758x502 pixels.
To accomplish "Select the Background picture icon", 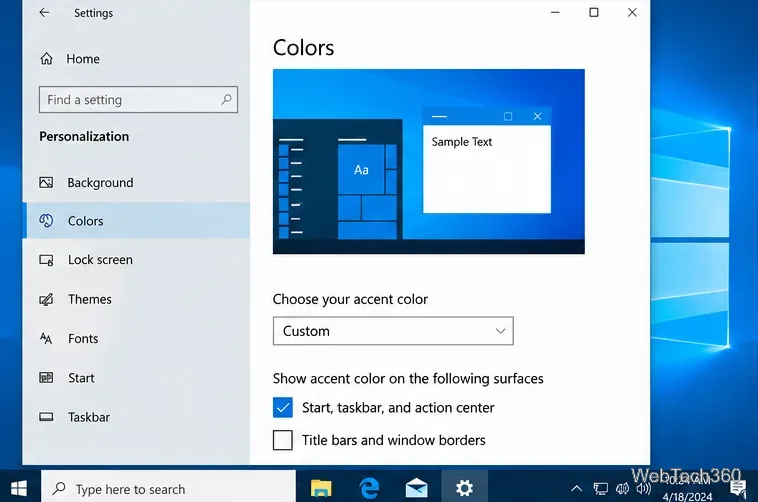I will click(46, 182).
